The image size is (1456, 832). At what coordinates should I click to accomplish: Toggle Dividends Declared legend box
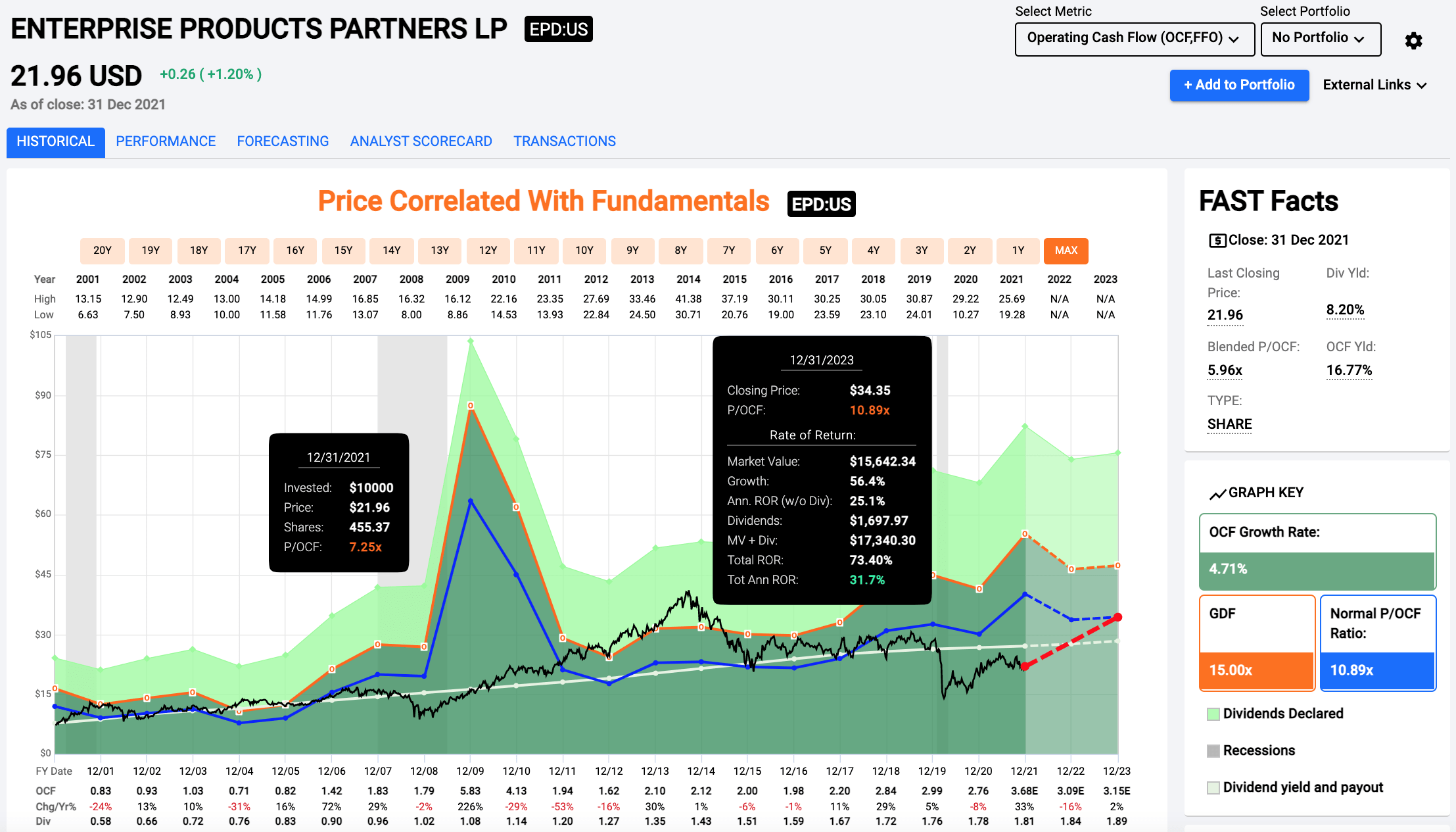[x=1213, y=714]
